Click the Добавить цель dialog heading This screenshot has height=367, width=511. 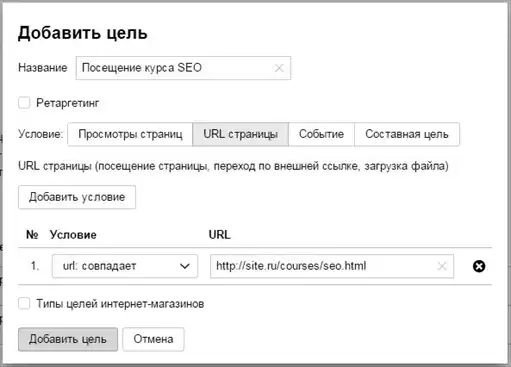pos(83,33)
